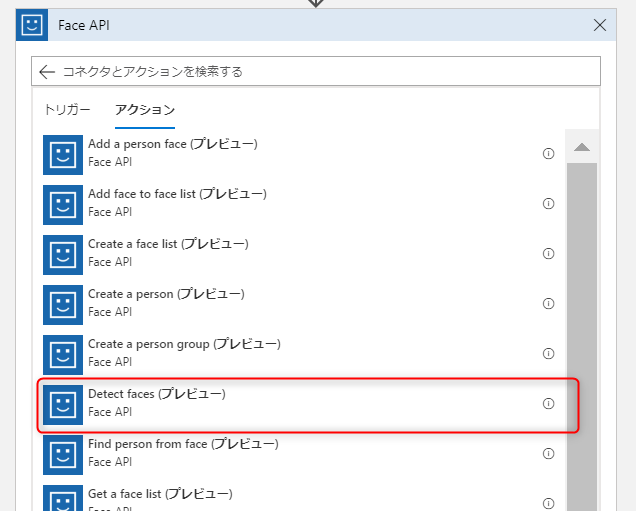Click the Get a face list icon

(x=63, y=498)
